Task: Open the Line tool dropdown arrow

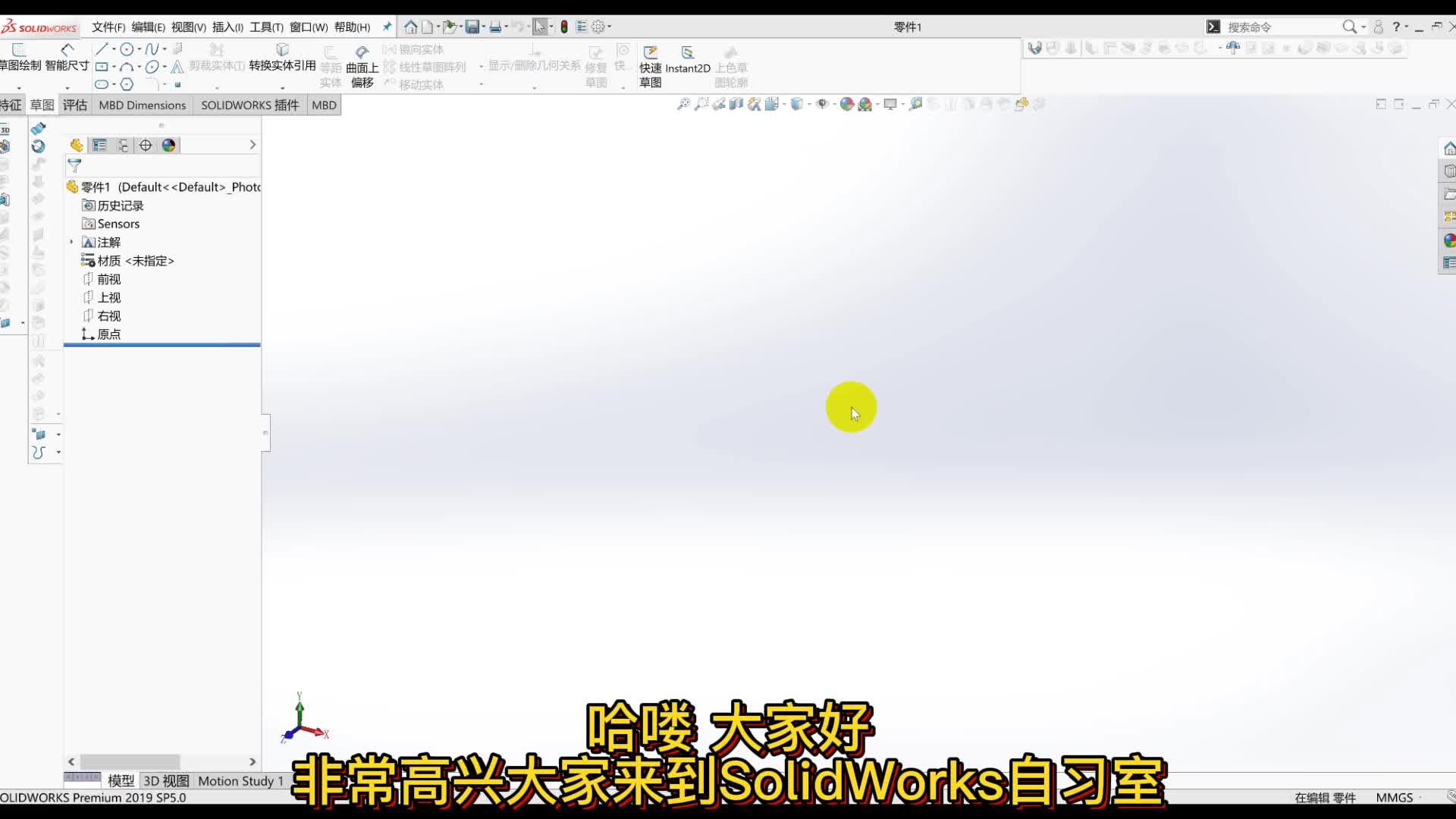Action: click(114, 49)
